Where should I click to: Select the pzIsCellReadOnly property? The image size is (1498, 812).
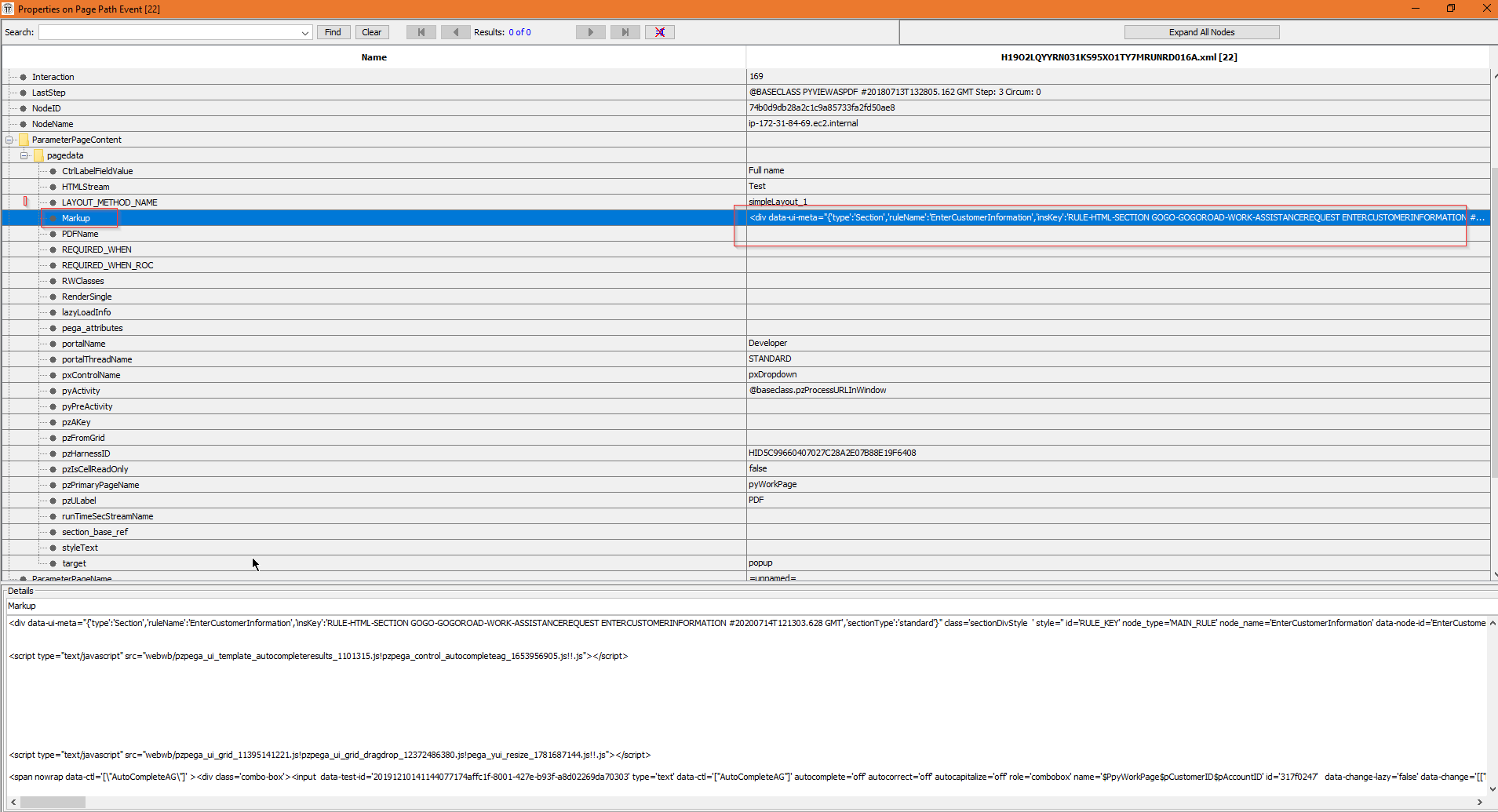95,469
